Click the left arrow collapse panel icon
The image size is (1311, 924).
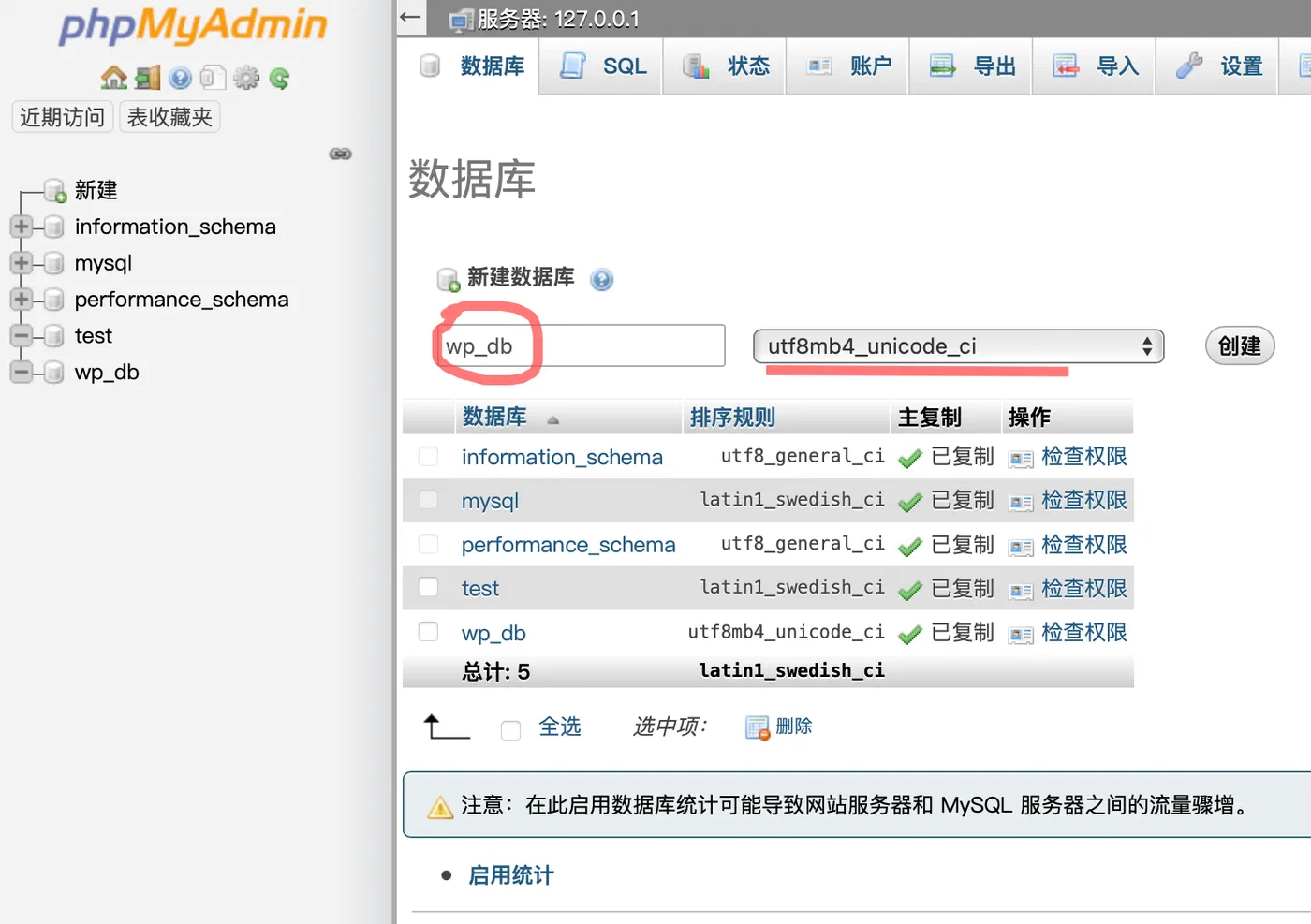click(409, 17)
